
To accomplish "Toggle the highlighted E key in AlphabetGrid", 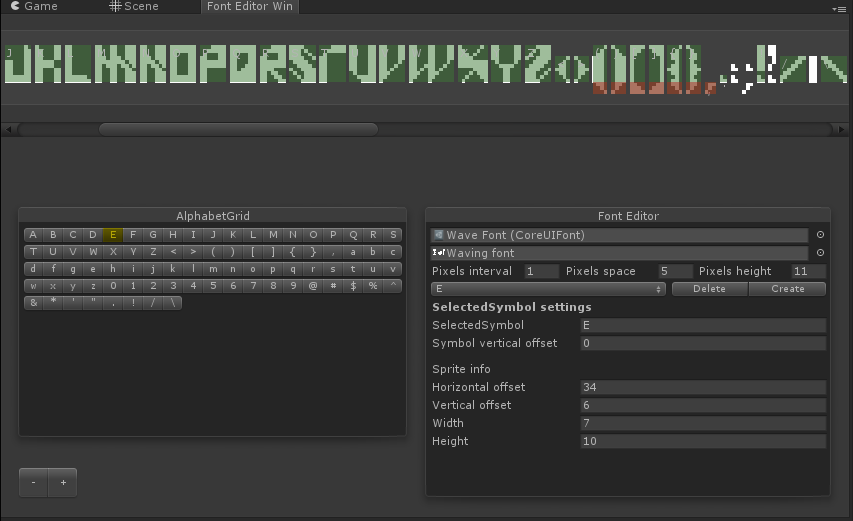I will 113,235.
